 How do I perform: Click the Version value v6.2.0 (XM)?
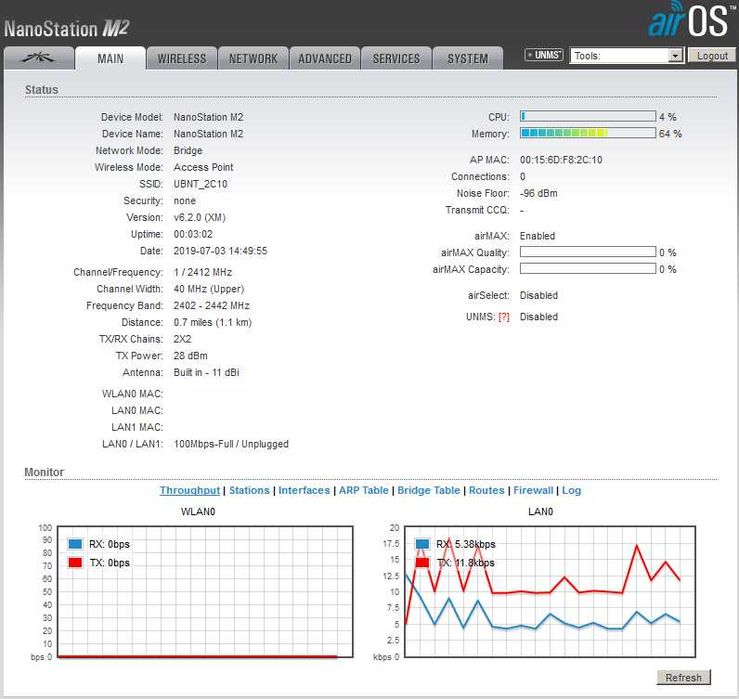coord(199,217)
